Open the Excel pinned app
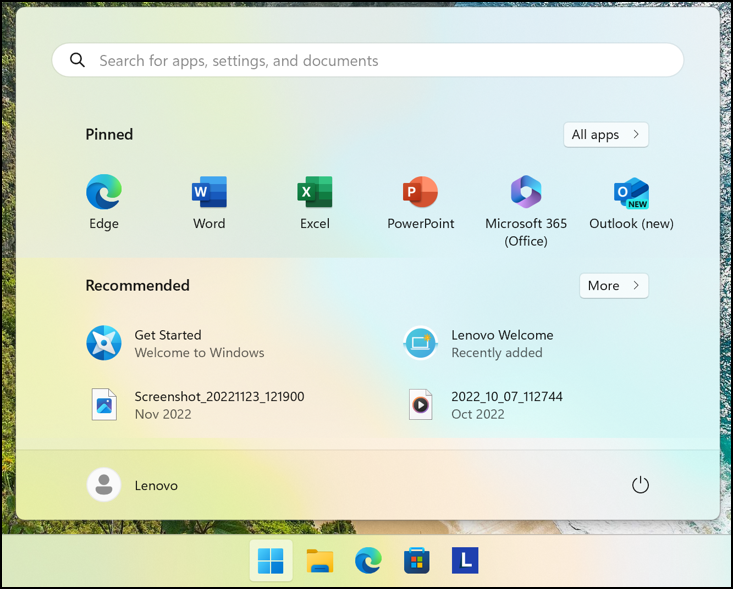The image size is (733, 589). tap(315, 202)
